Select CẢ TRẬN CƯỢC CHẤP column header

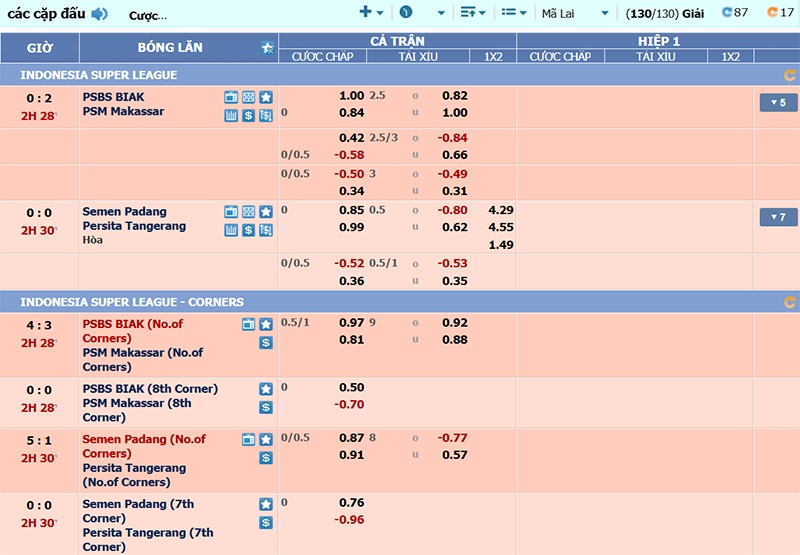coord(322,57)
